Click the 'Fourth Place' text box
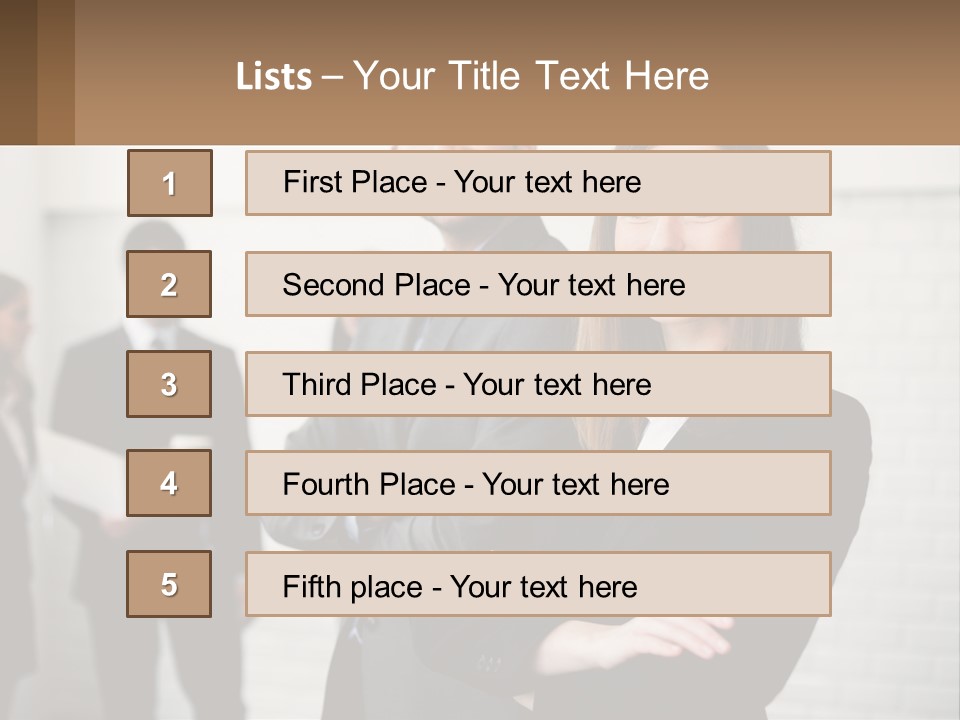 (x=538, y=483)
